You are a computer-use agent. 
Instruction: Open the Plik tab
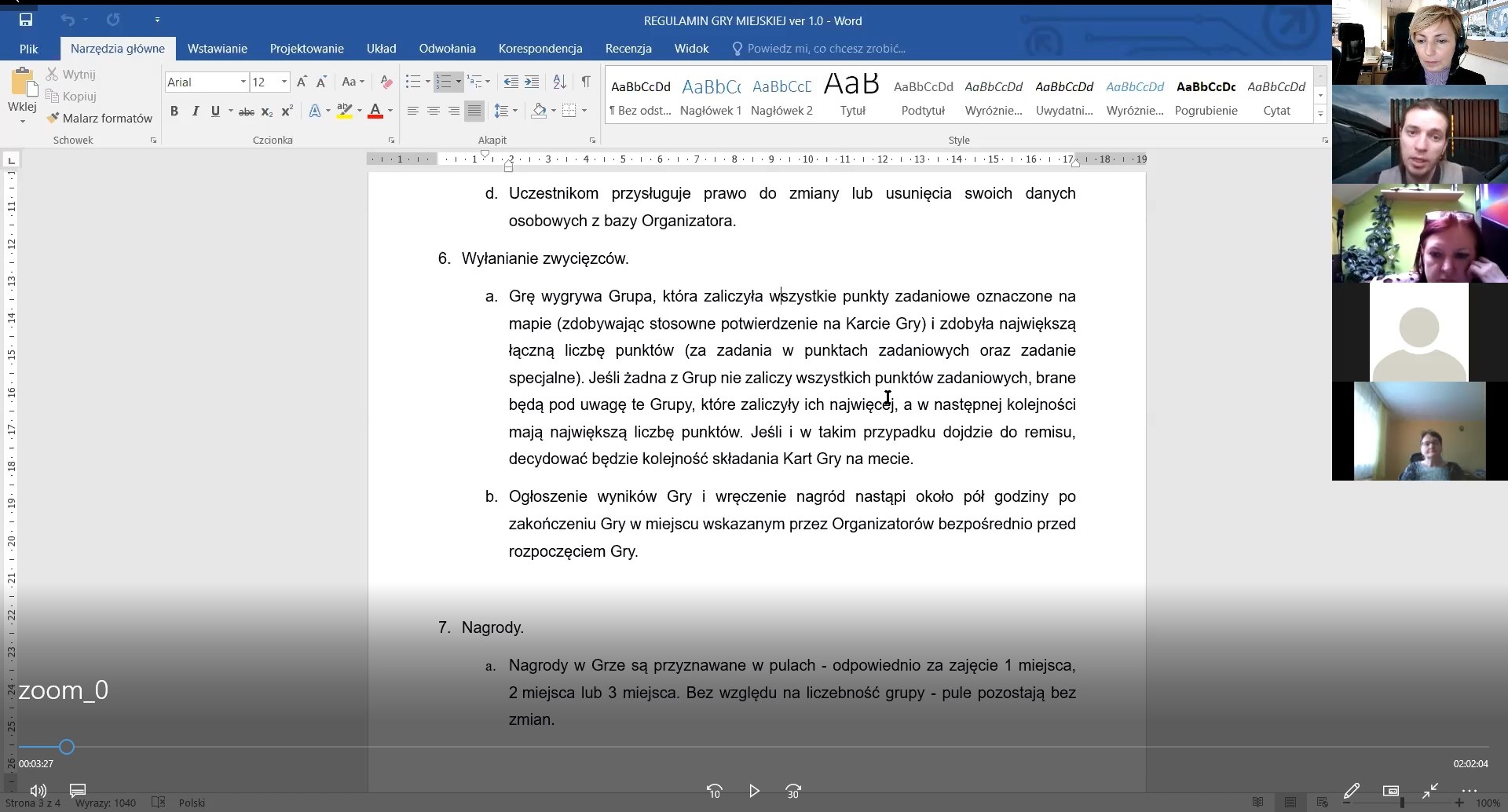tap(28, 49)
